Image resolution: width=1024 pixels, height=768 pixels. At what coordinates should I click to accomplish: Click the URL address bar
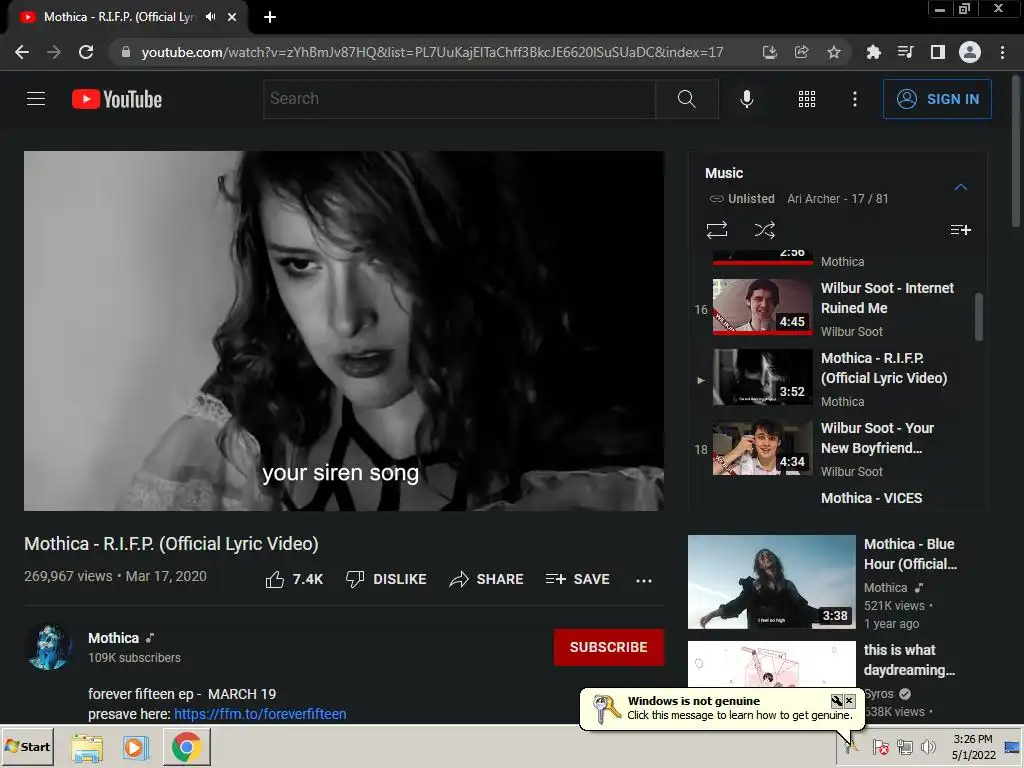(x=431, y=52)
